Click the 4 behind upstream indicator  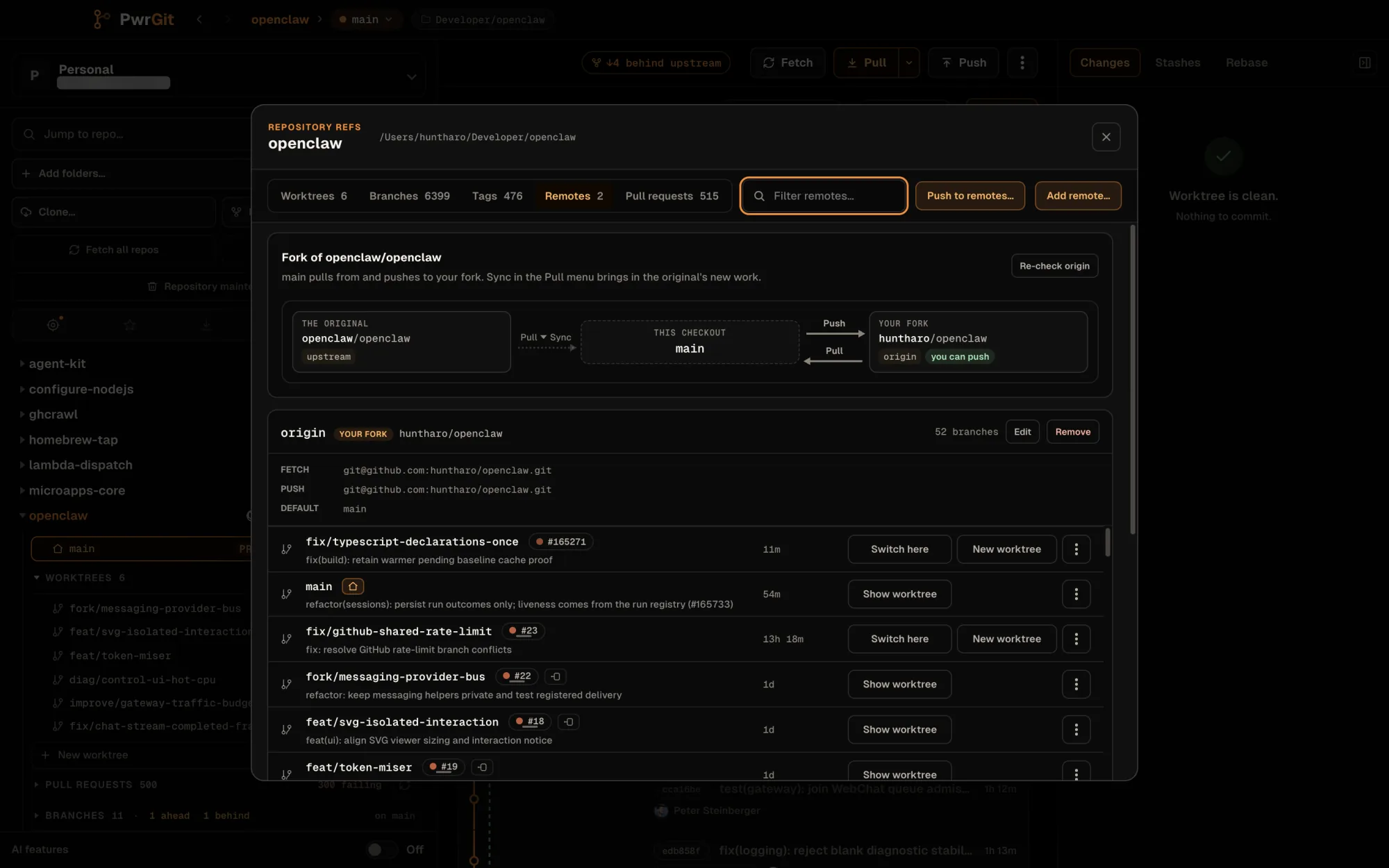[656, 62]
